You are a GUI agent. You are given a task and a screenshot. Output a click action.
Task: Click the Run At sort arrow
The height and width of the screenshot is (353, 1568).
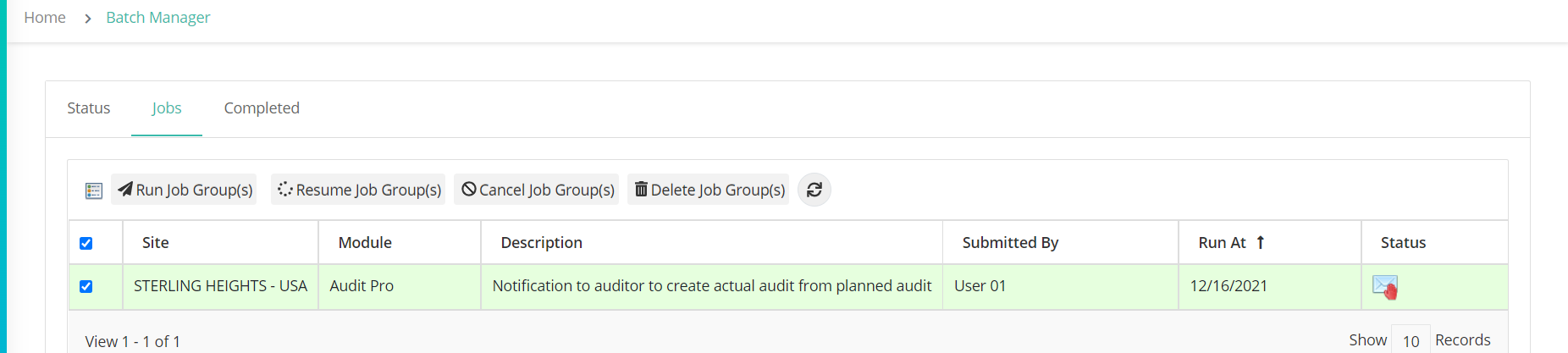[1261, 242]
